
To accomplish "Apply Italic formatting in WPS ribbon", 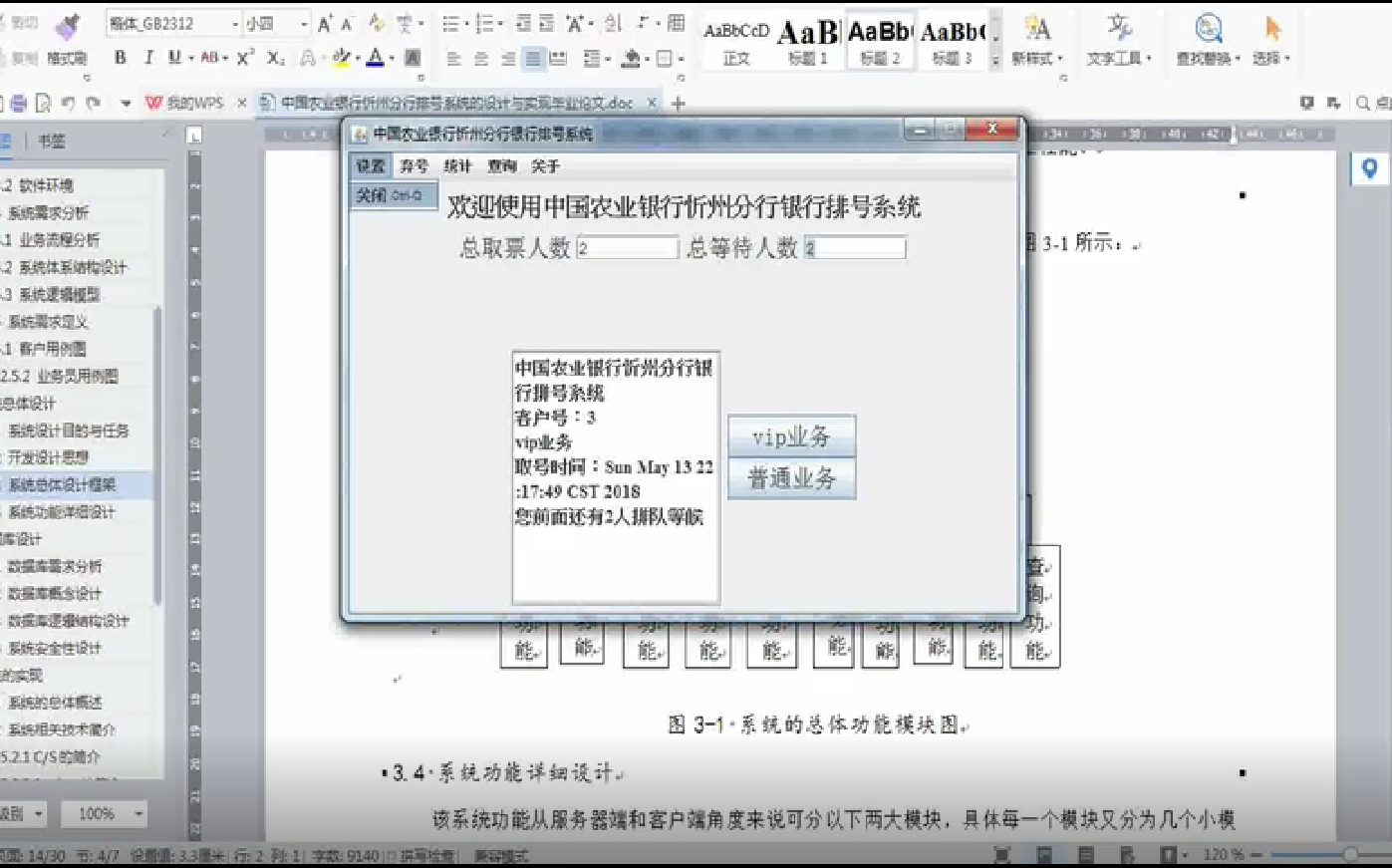I will [148, 58].
